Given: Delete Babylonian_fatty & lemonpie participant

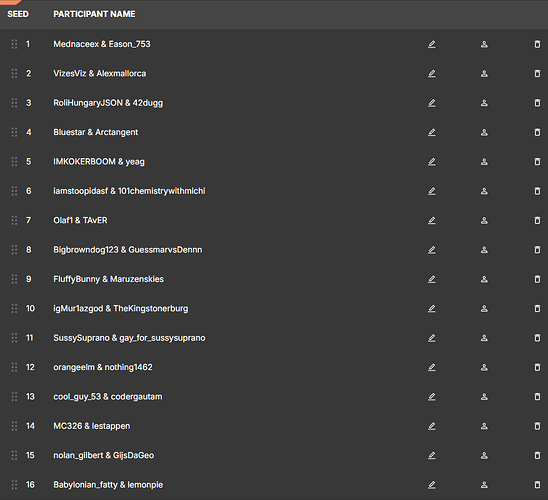Looking at the screenshot, I should coord(537,485).
